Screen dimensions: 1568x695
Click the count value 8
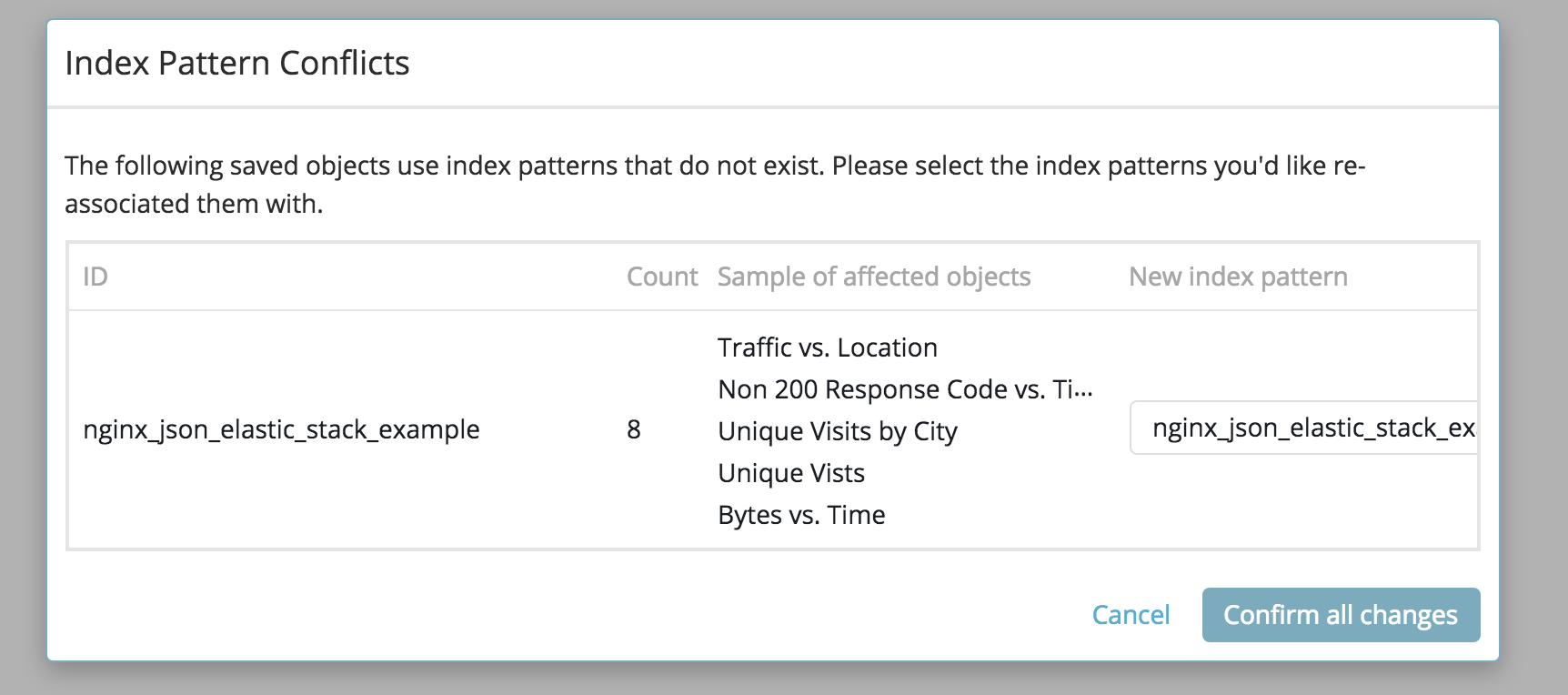pyautogui.click(x=634, y=429)
